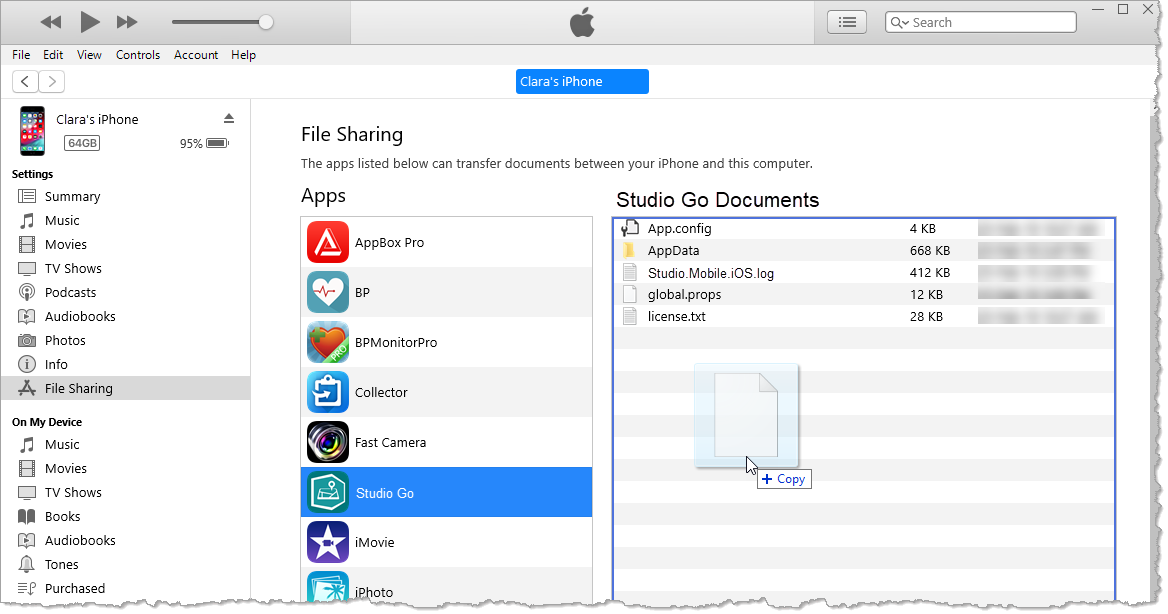Select Audiobooks under Settings
The height and width of the screenshot is (614, 1168).
point(80,317)
